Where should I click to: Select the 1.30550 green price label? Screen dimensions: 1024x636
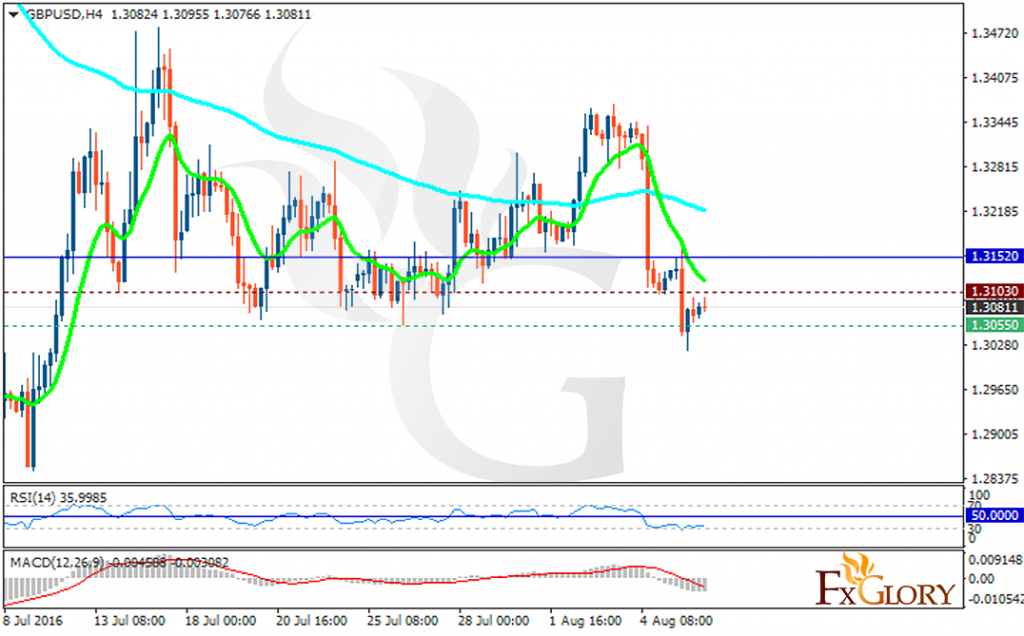tap(995, 325)
